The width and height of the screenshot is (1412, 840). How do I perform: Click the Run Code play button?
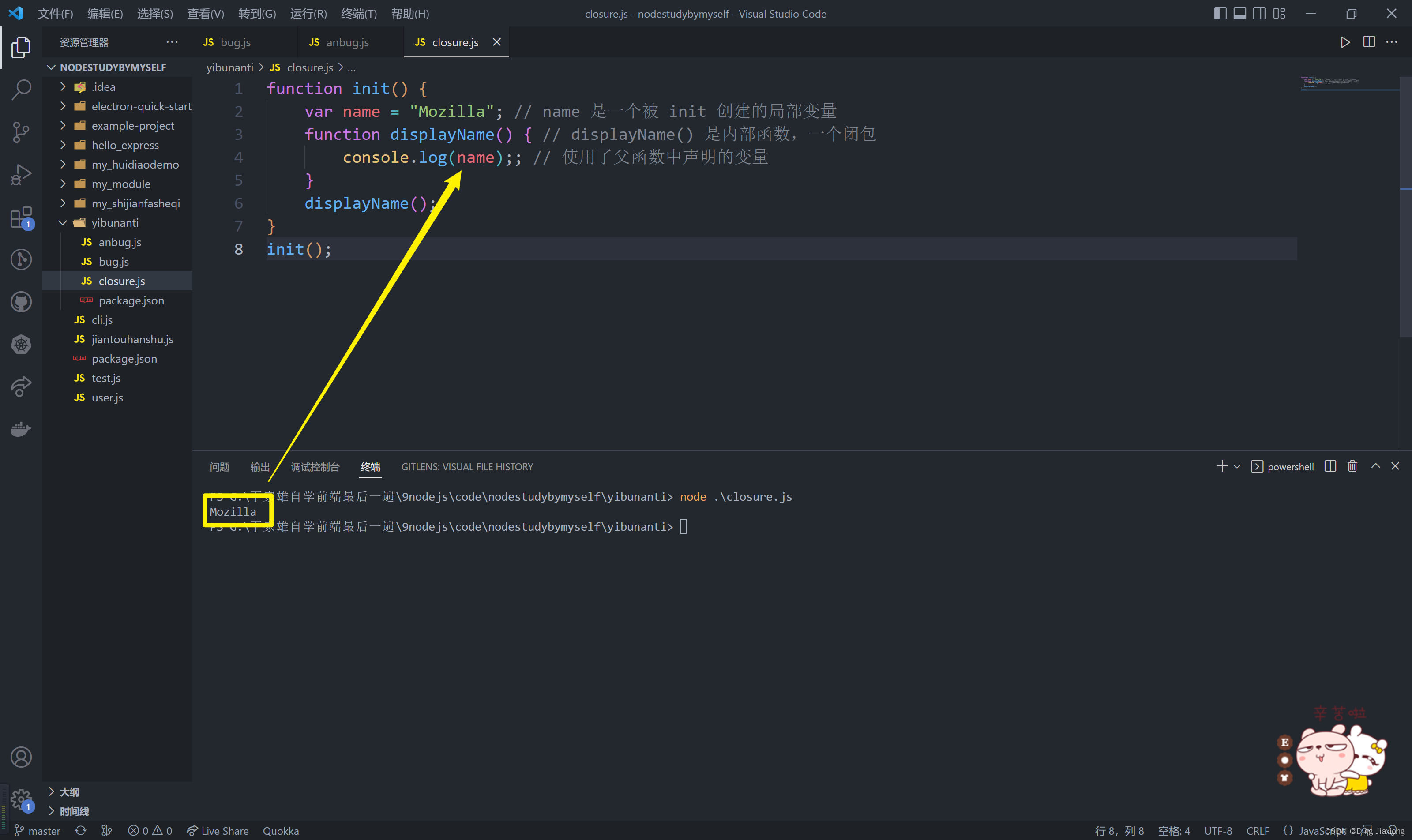pos(1344,42)
